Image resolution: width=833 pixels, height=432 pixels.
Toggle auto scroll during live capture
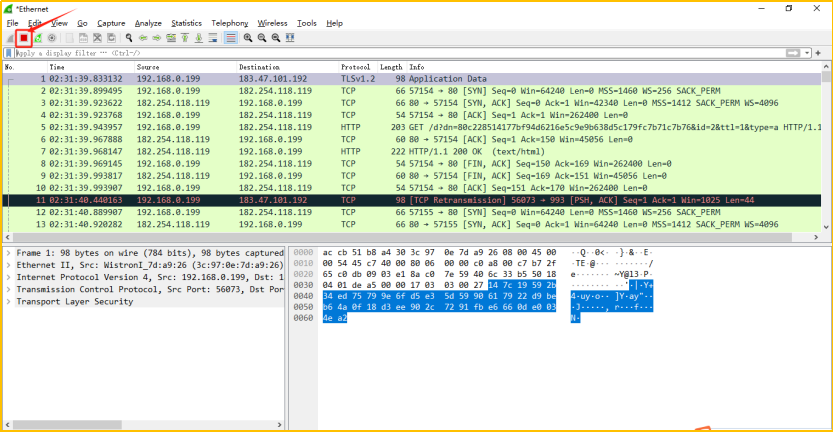tap(214, 37)
